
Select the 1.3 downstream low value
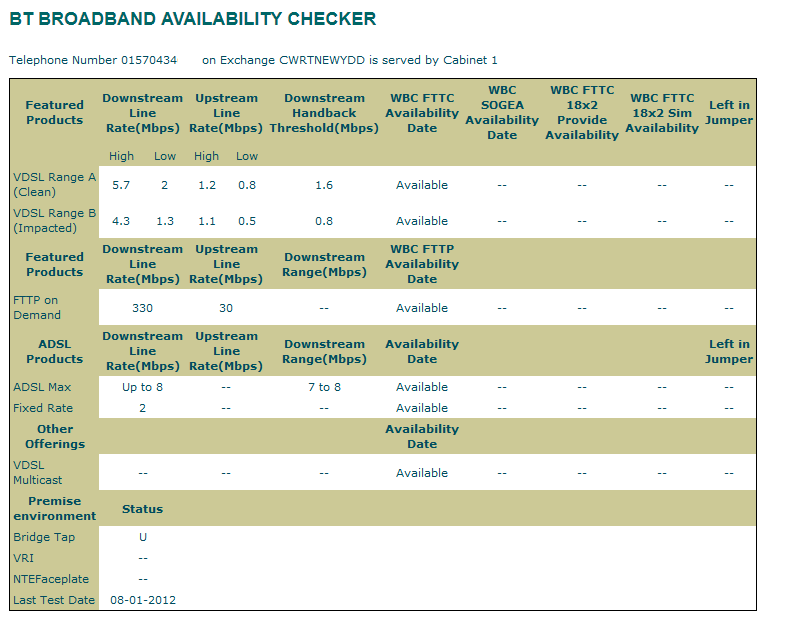coord(165,221)
